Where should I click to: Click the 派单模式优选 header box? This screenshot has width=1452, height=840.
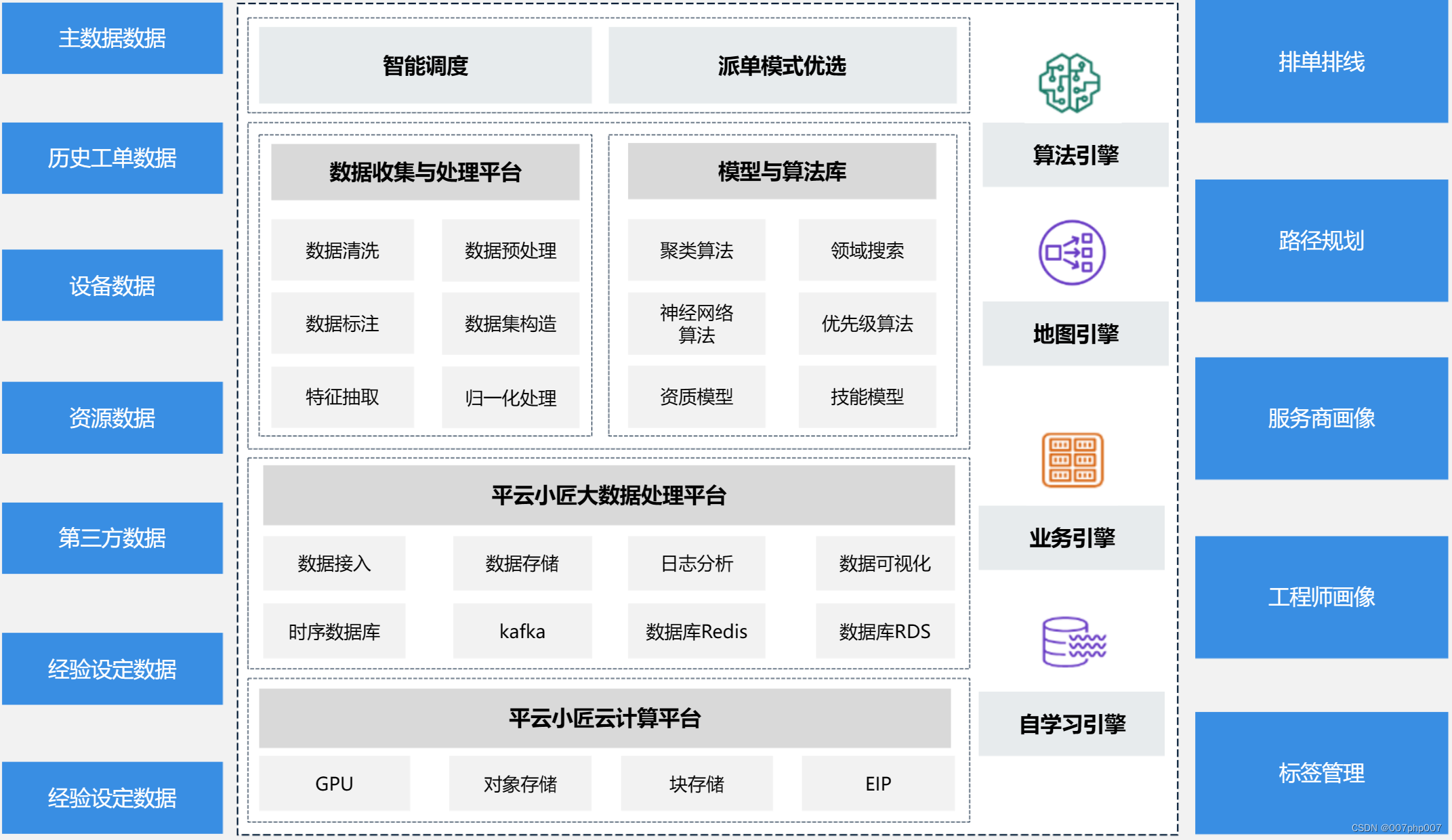[x=782, y=66]
